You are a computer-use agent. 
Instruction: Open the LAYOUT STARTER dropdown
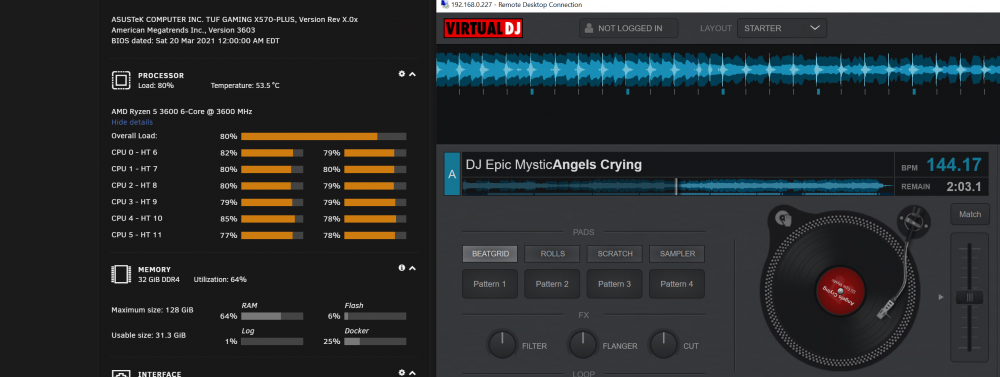point(782,29)
